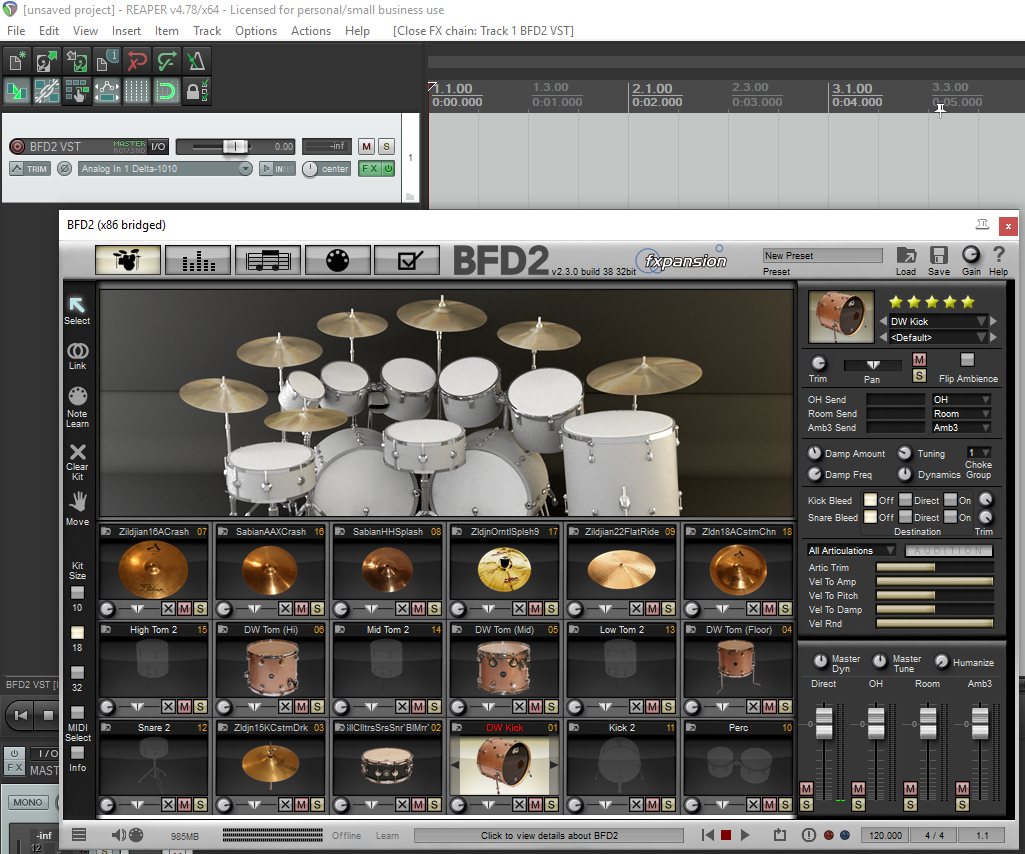The width and height of the screenshot is (1025, 854).
Task: Turn Snare Bleed On
Action: coord(950,517)
